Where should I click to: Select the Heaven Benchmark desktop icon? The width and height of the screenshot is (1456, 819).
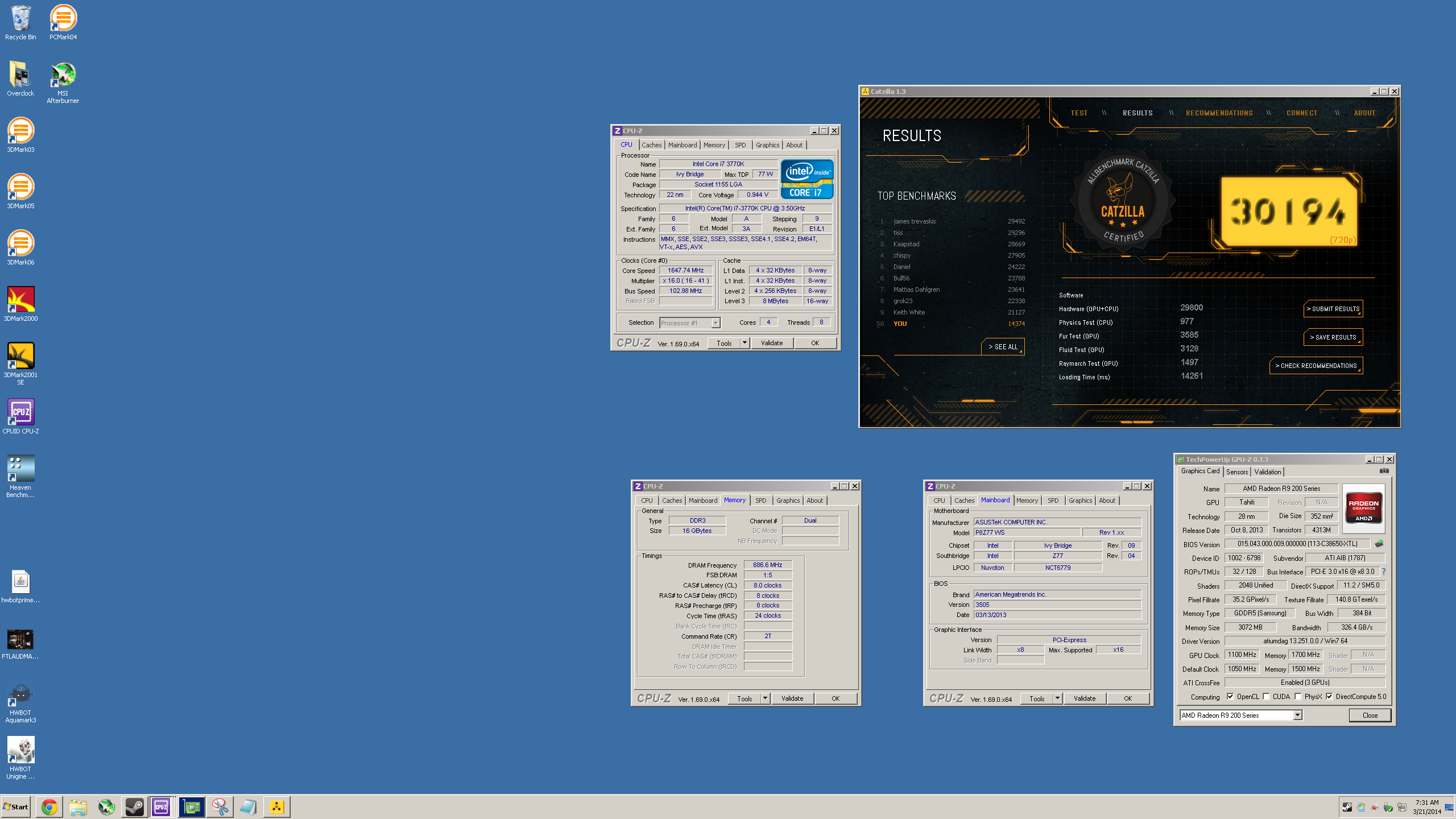(20, 477)
